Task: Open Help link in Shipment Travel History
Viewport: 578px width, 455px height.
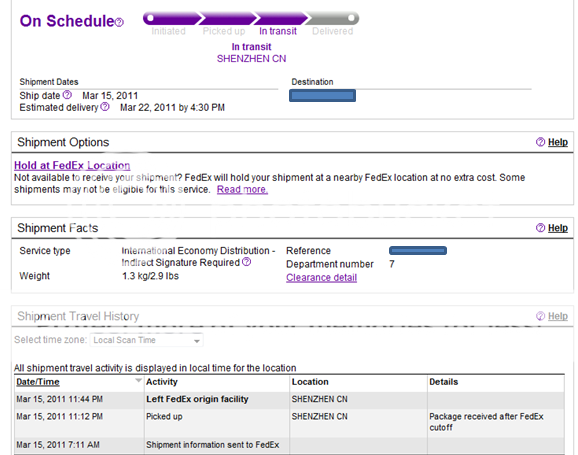Action: [x=558, y=316]
